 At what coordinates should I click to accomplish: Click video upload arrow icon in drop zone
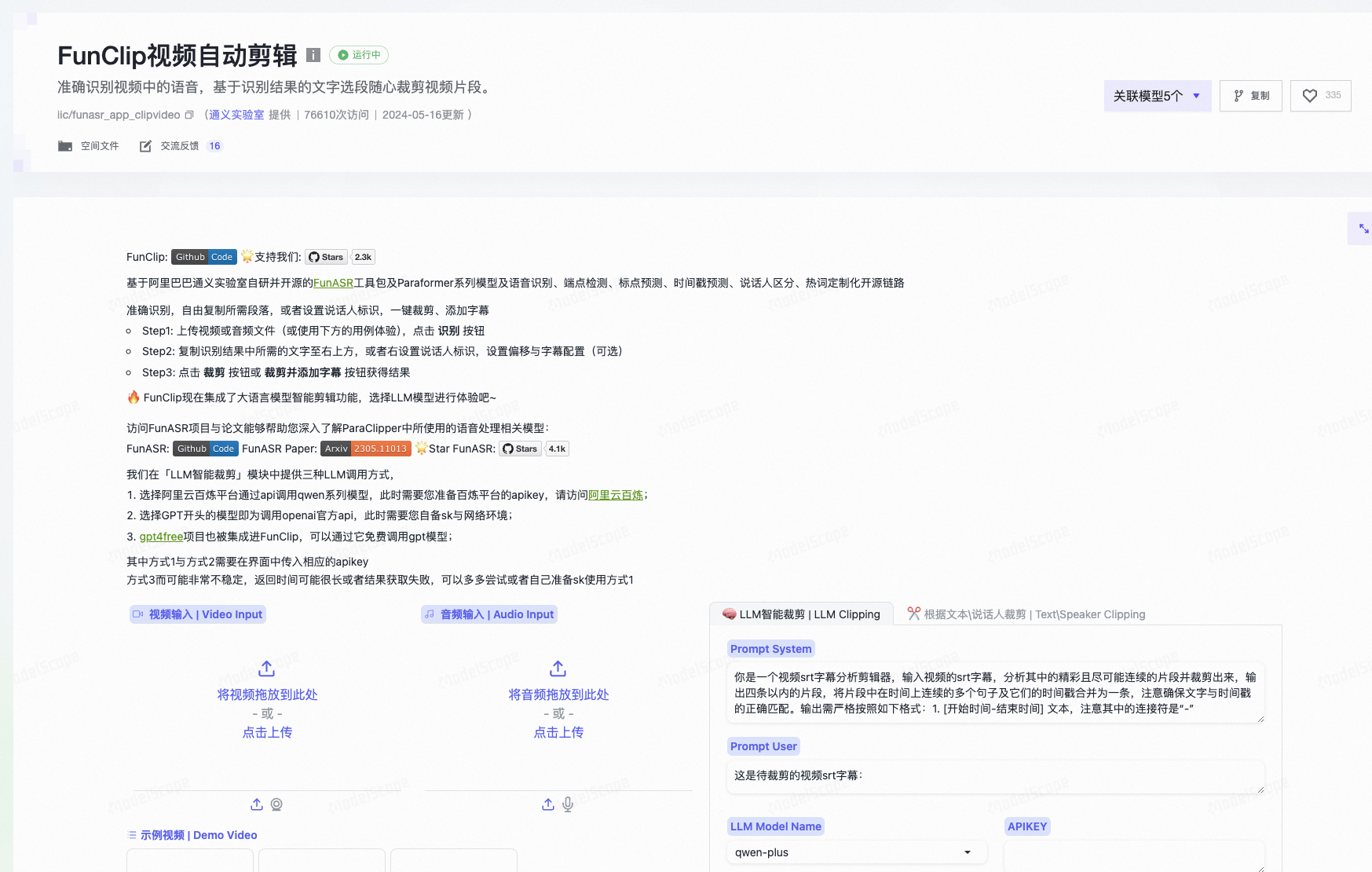pos(267,669)
